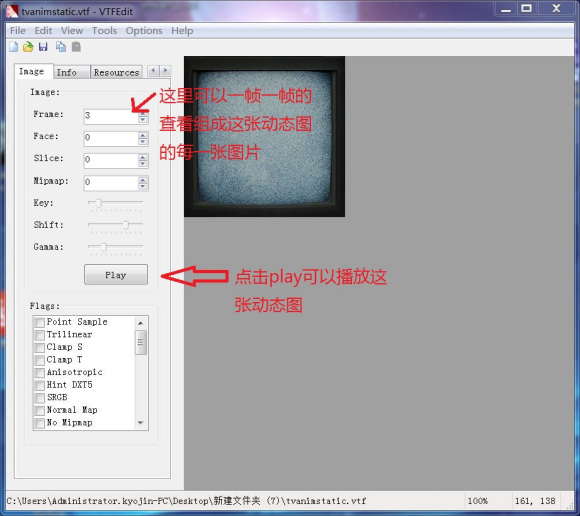
Task: Enable the SRGB flag
Action: tap(40, 398)
